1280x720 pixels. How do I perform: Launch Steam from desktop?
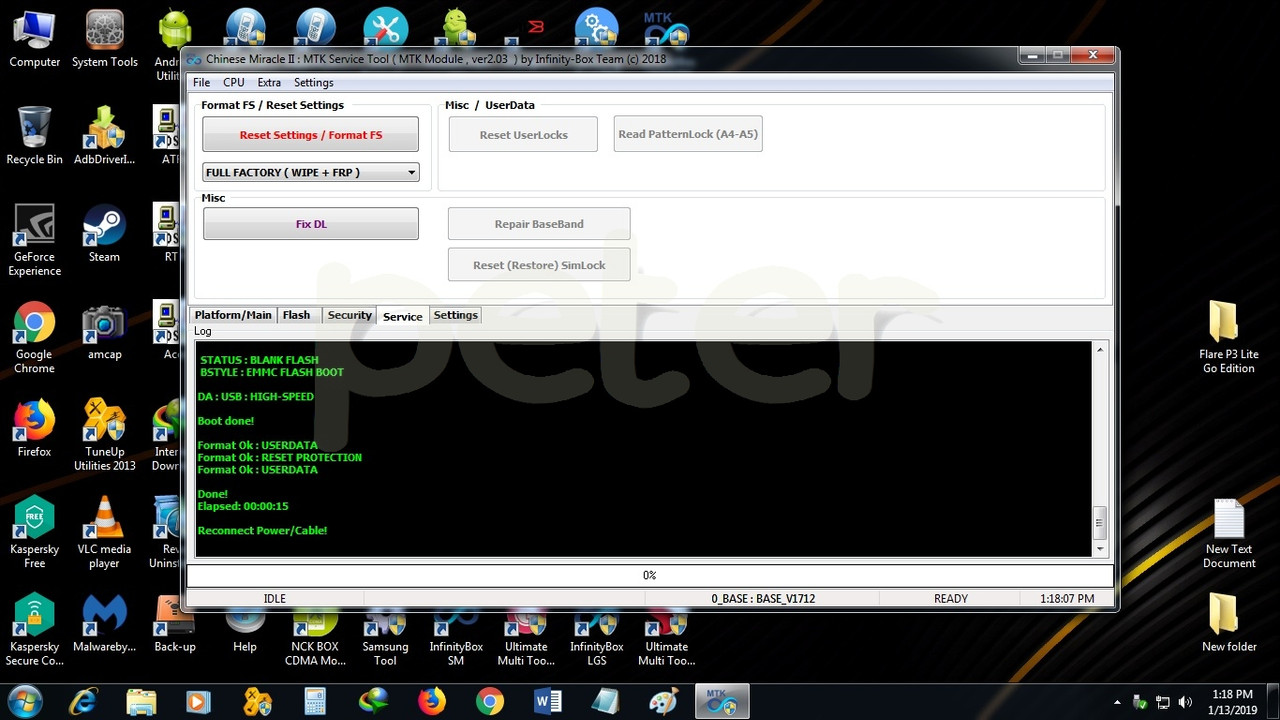[104, 234]
